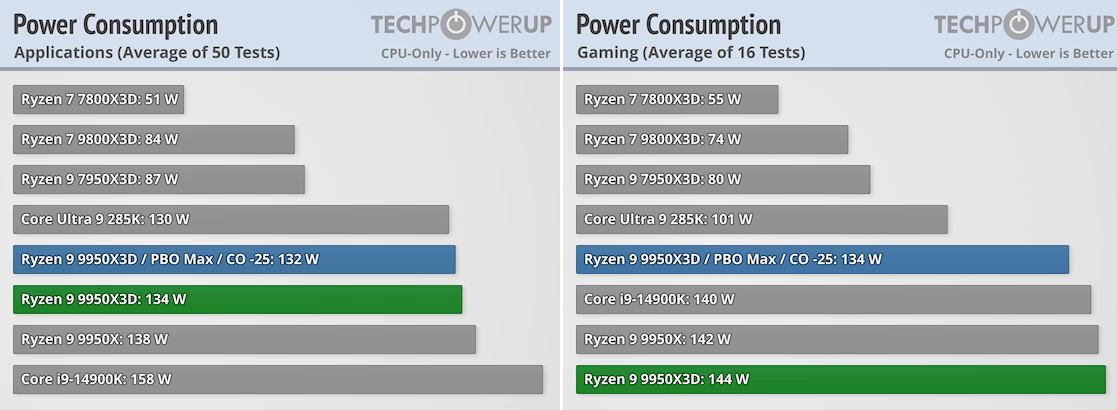1117x410 pixels.
Task: Select Ryzen 7 7800X3D 55 W gaming bar
Action: pyautogui.click(x=677, y=100)
